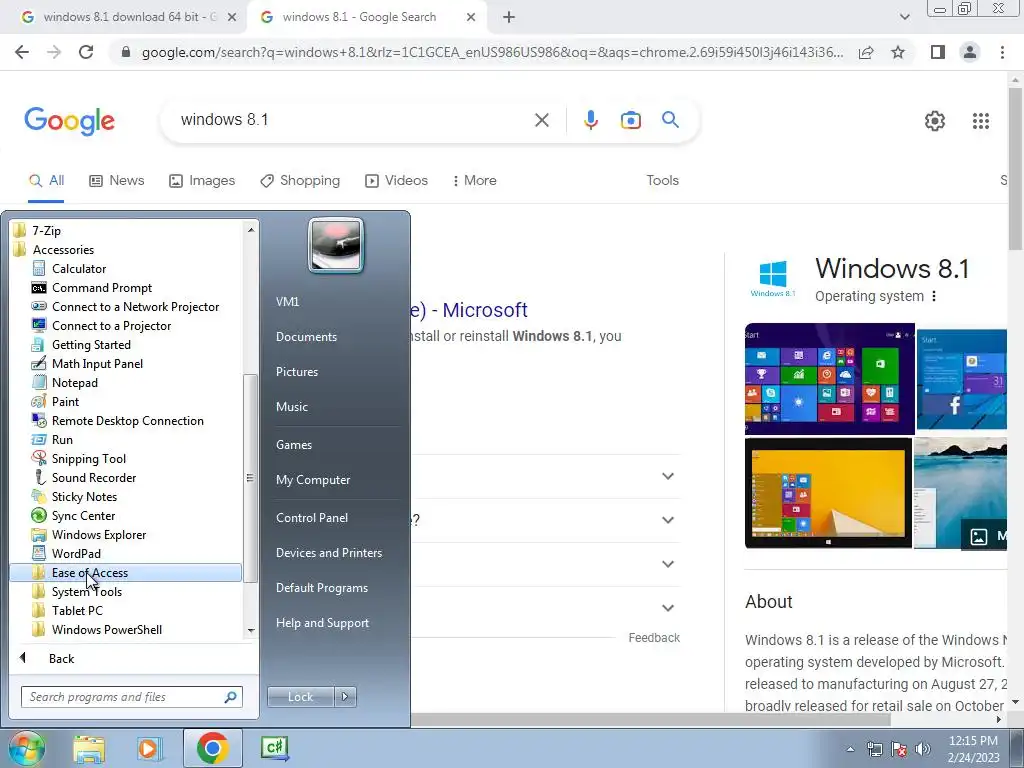The image size is (1024, 768).
Task: Open Default Programs
Action: pos(321,588)
